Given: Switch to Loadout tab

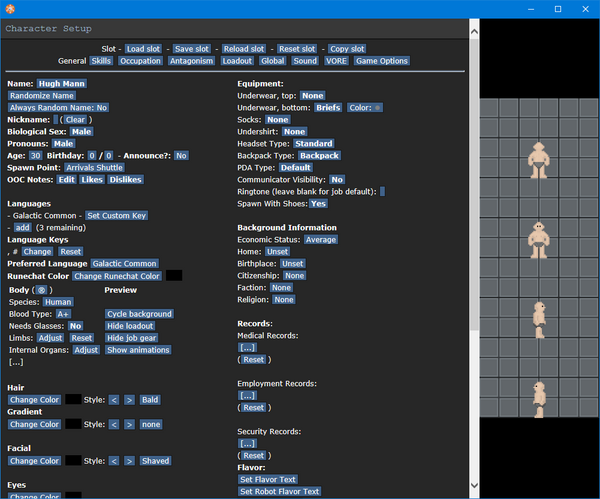Looking at the screenshot, I should click(x=237, y=61).
